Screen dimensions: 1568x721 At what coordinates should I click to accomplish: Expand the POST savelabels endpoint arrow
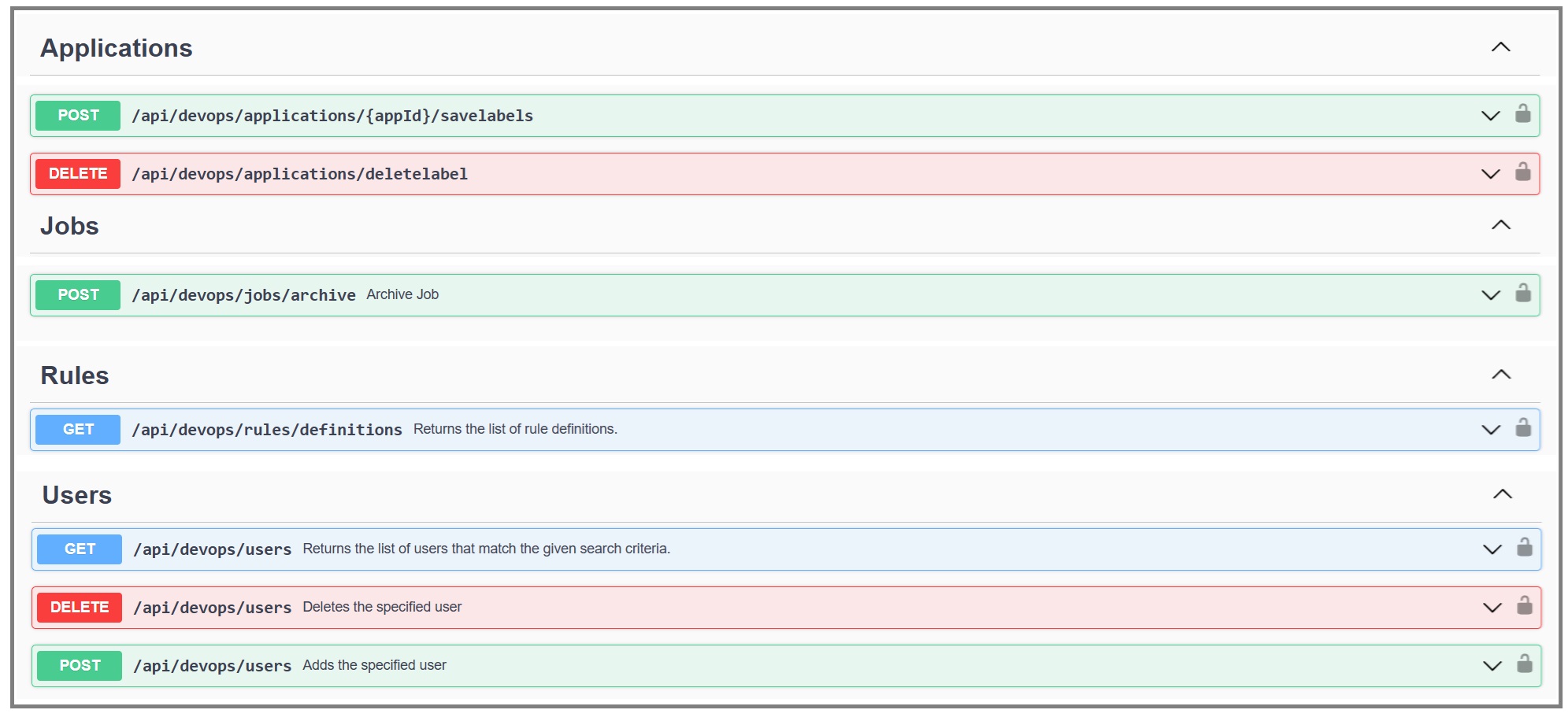[x=1490, y=116]
